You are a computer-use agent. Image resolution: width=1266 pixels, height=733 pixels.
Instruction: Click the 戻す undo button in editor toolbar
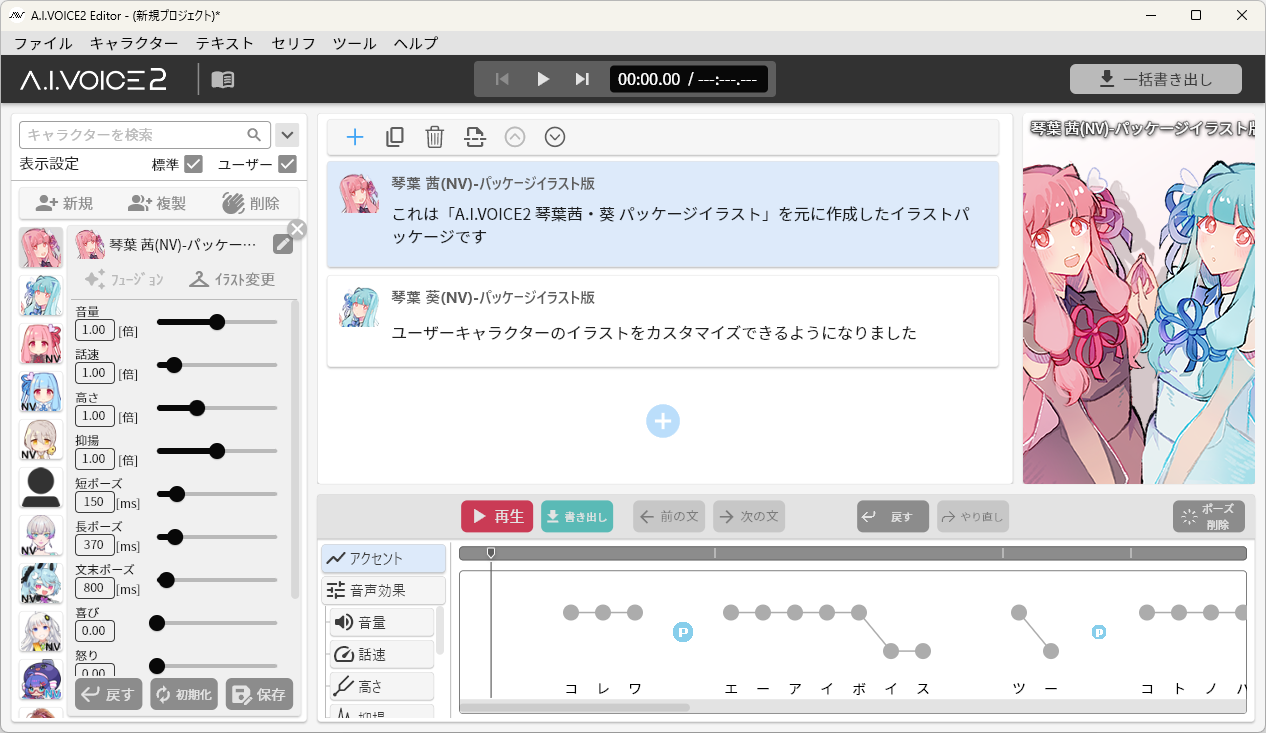pos(893,516)
